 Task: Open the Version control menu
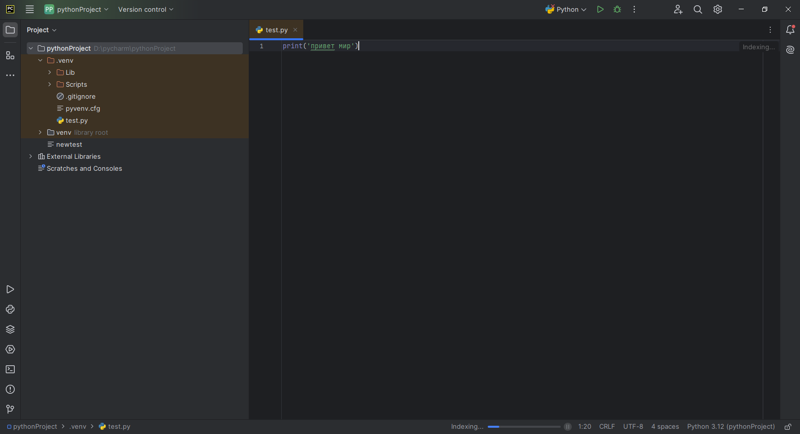pos(146,10)
